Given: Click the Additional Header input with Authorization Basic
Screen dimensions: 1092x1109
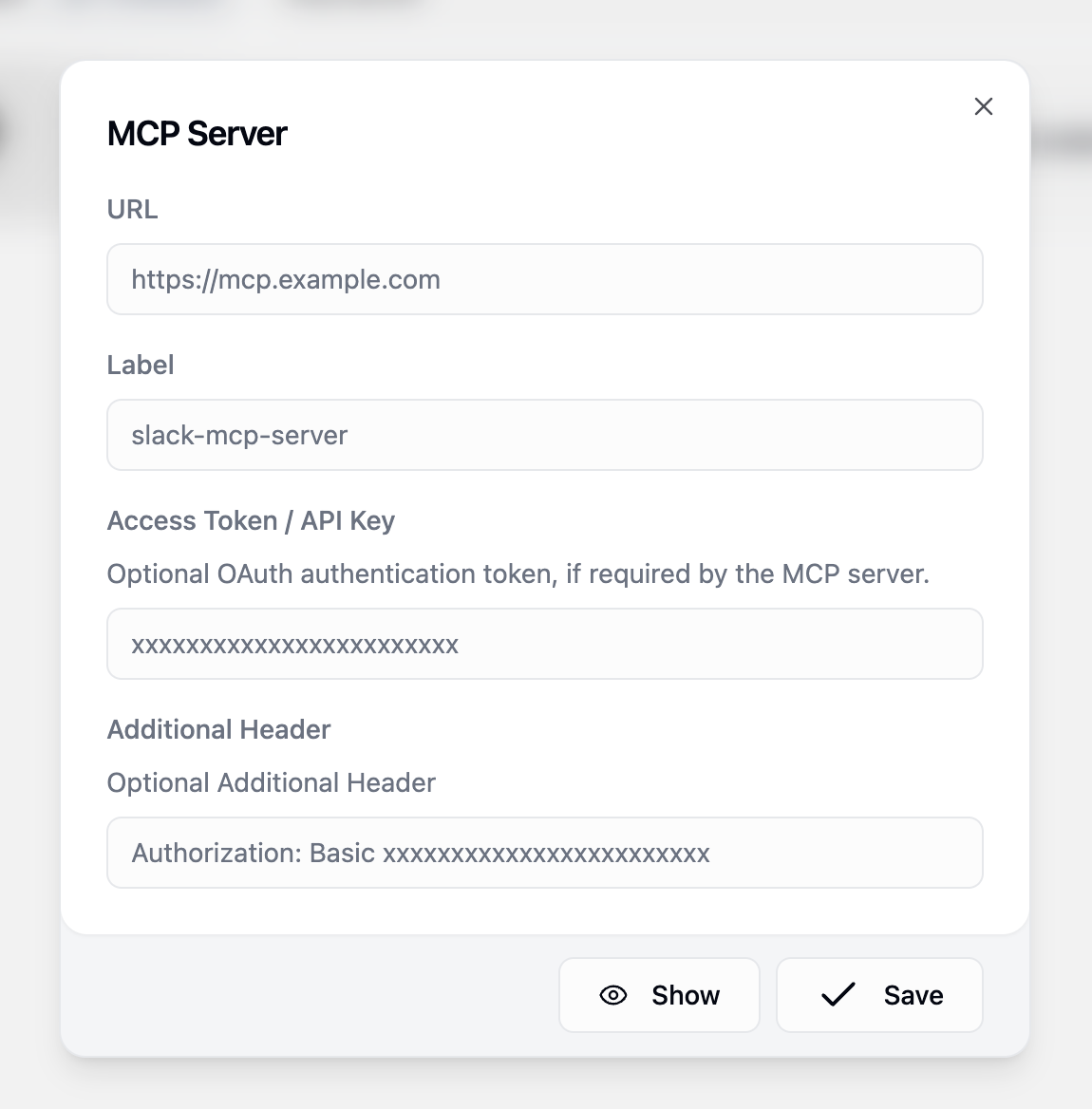Looking at the screenshot, I should pos(545,853).
